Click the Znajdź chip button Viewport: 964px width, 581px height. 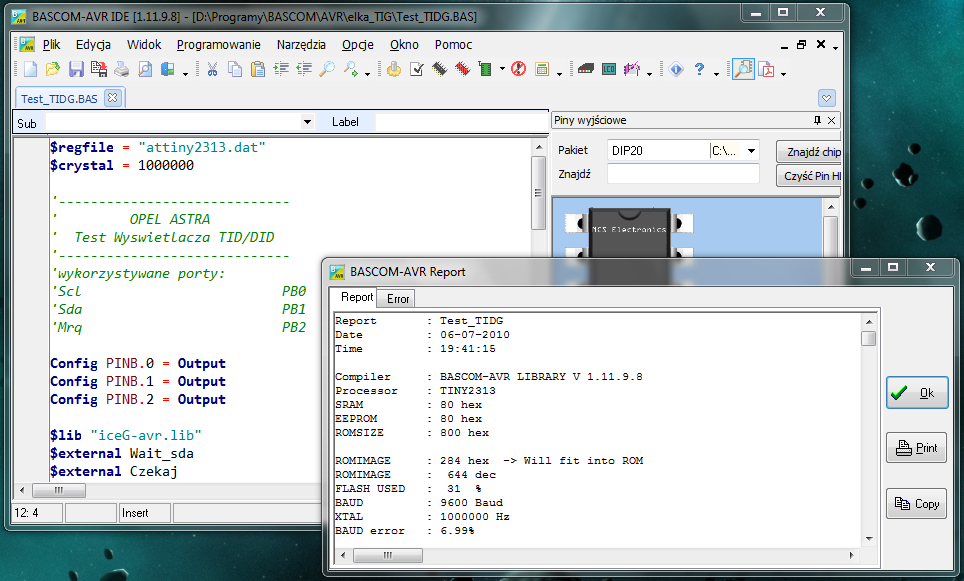click(x=810, y=152)
